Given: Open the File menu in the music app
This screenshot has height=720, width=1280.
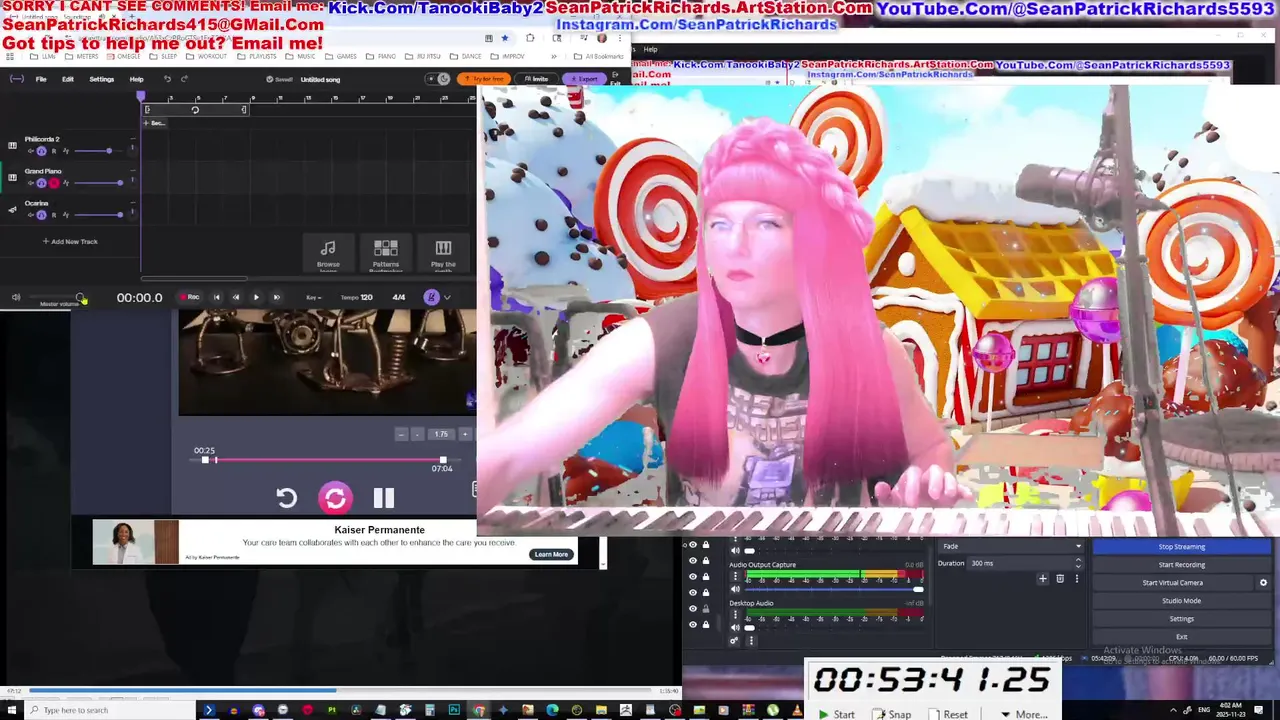Looking at the screenshot, I should pyautogui.click(x=41, y=79).
